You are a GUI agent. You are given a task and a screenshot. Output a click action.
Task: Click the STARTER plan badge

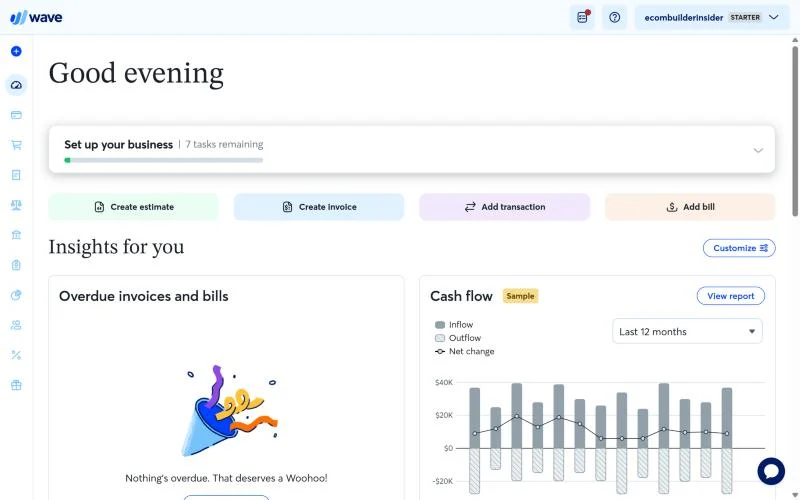[x=745, y=17]
